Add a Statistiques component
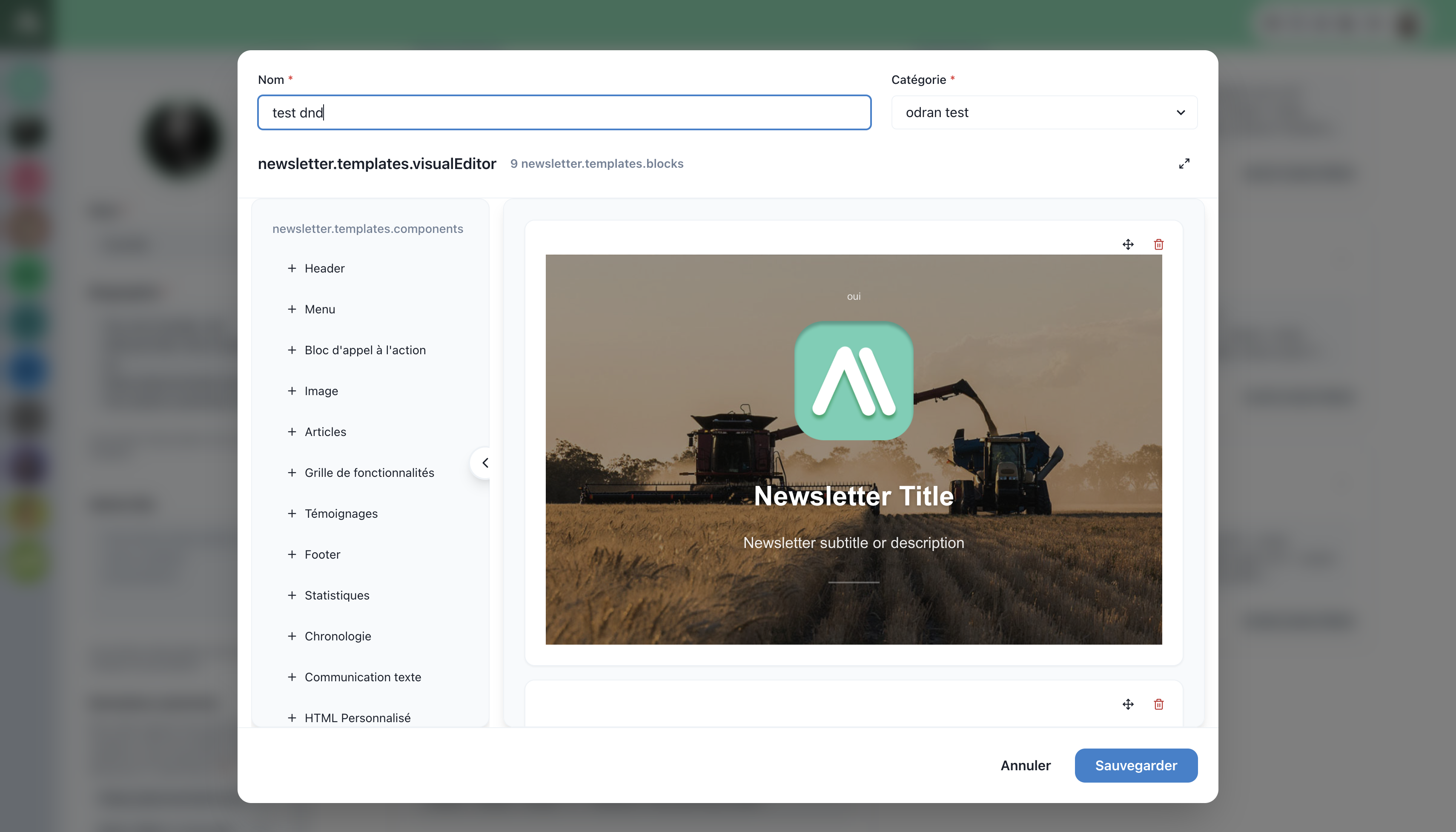This screenshot has height=832, width=1456. click(336, 595)
